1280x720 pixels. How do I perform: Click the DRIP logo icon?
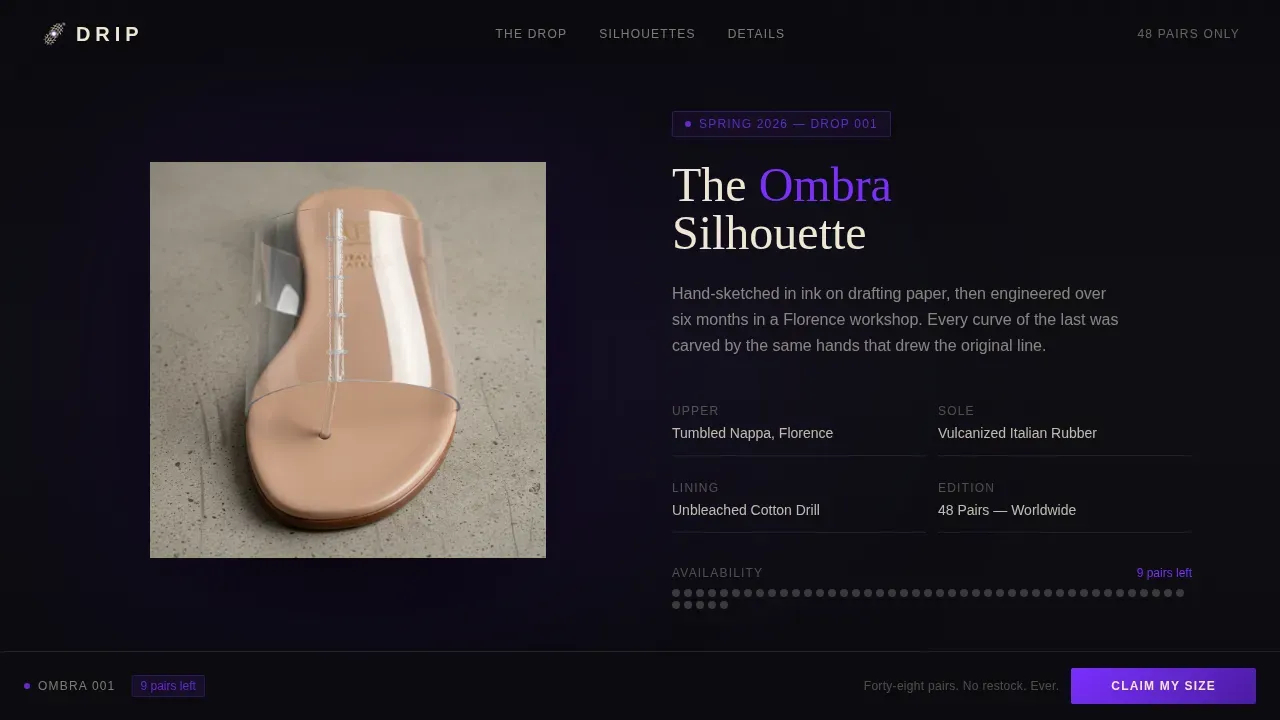click(55, 34)
